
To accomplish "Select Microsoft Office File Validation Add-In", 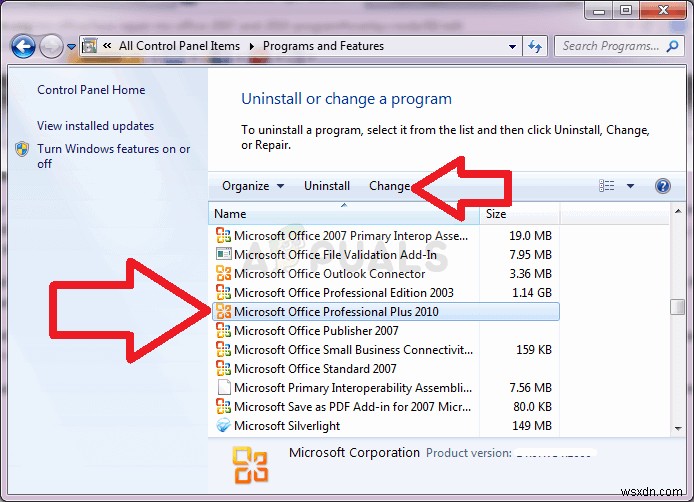I will pos(384,255).
